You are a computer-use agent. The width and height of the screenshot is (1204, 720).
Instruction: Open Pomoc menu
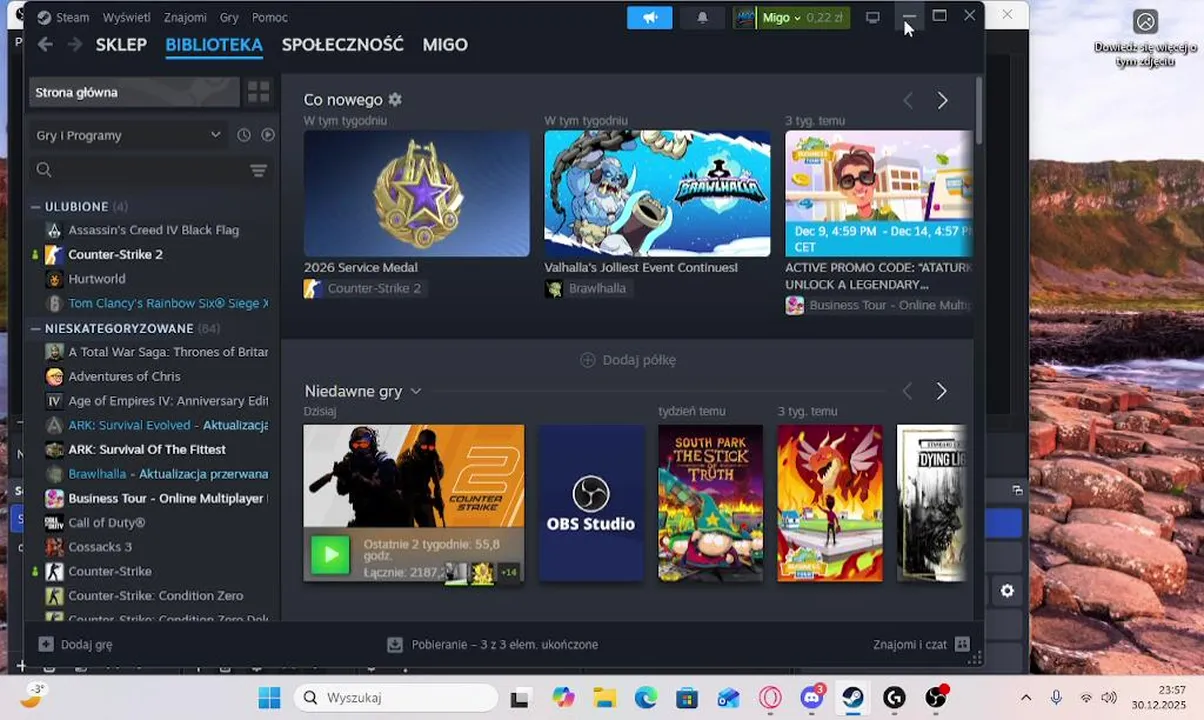270,17
